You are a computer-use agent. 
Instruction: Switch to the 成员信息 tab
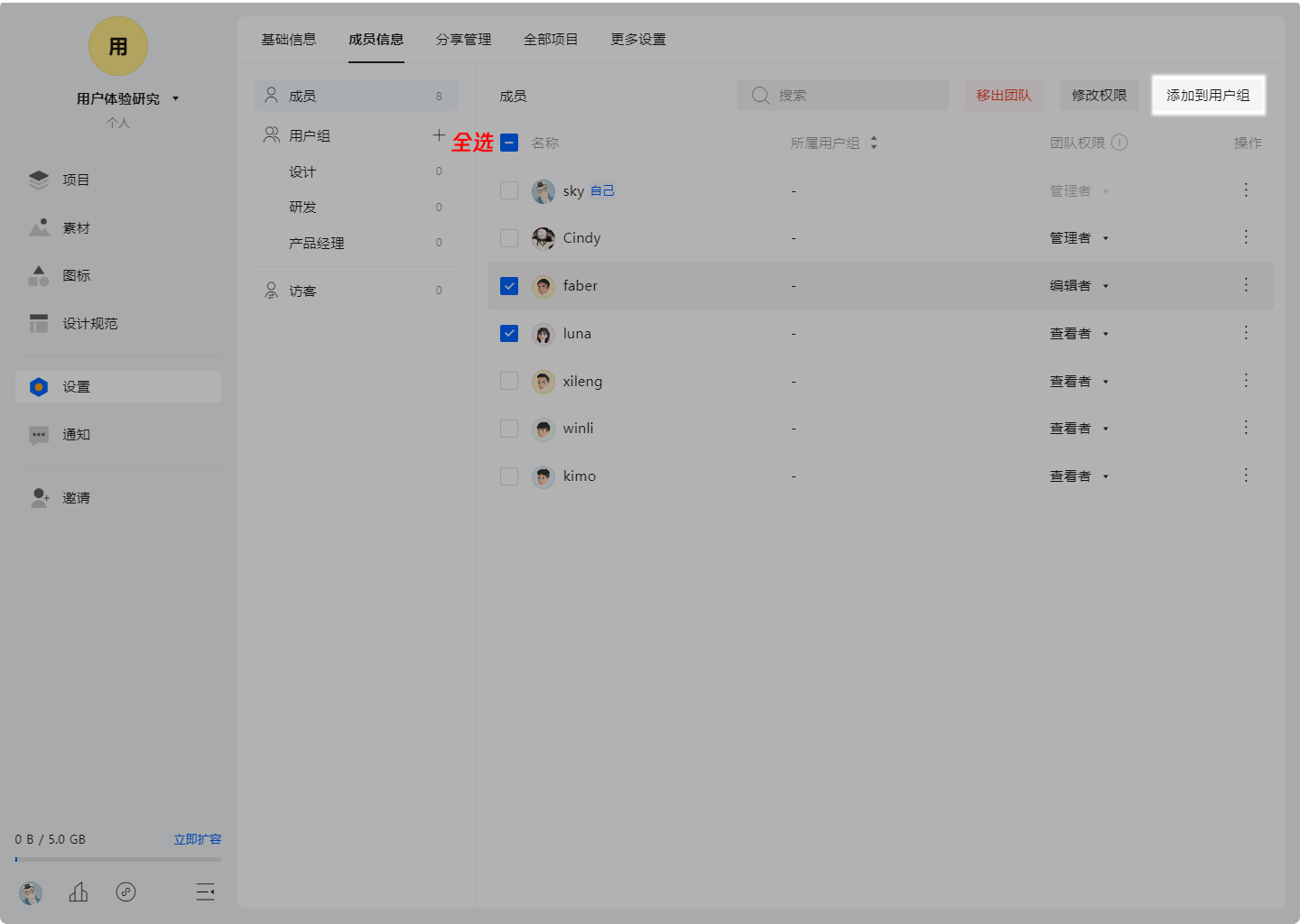click(376, 40)
